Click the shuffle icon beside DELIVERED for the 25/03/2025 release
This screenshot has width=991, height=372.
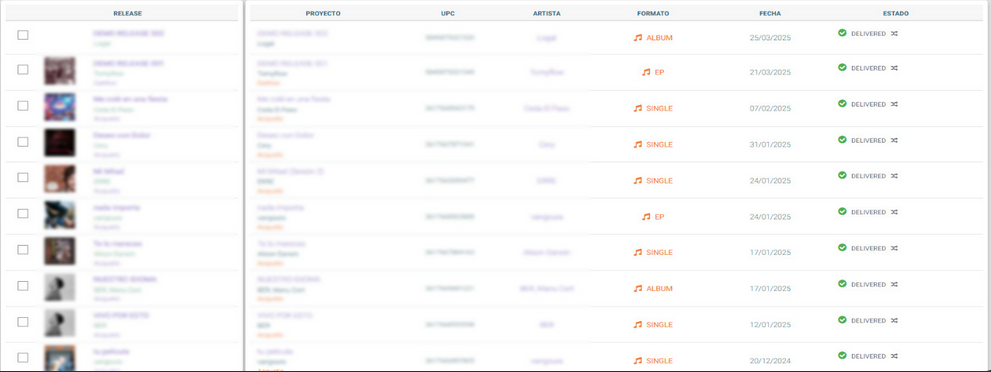pos(894,33)
